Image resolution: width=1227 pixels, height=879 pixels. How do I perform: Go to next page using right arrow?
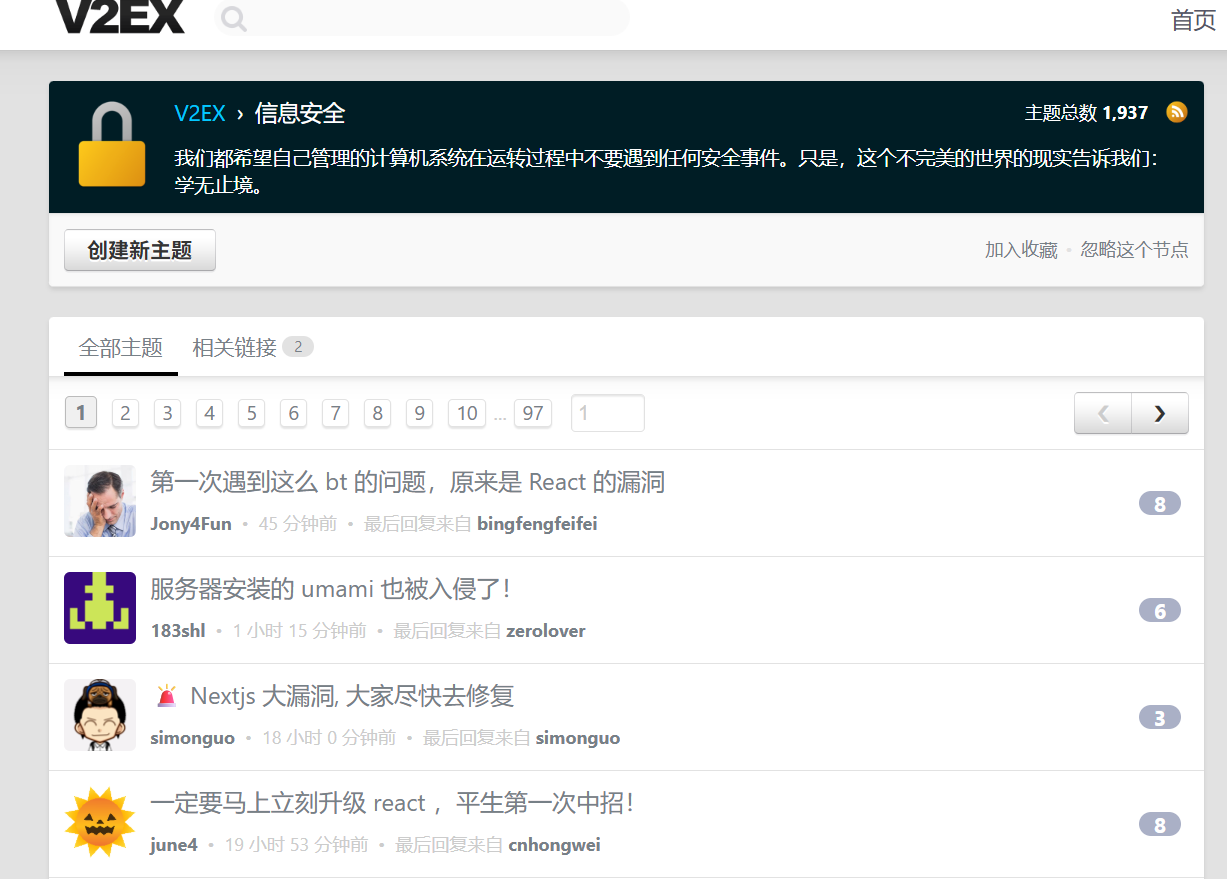click(1159, 413)
